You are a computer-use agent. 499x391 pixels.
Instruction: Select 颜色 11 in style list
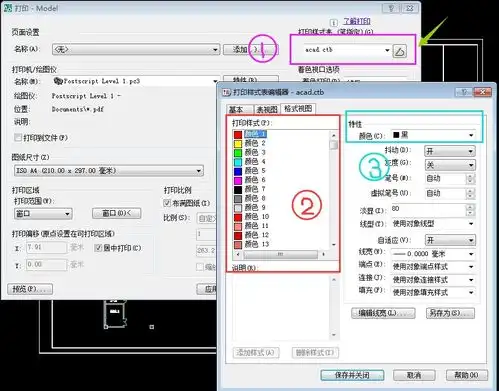tap(257, 226)
